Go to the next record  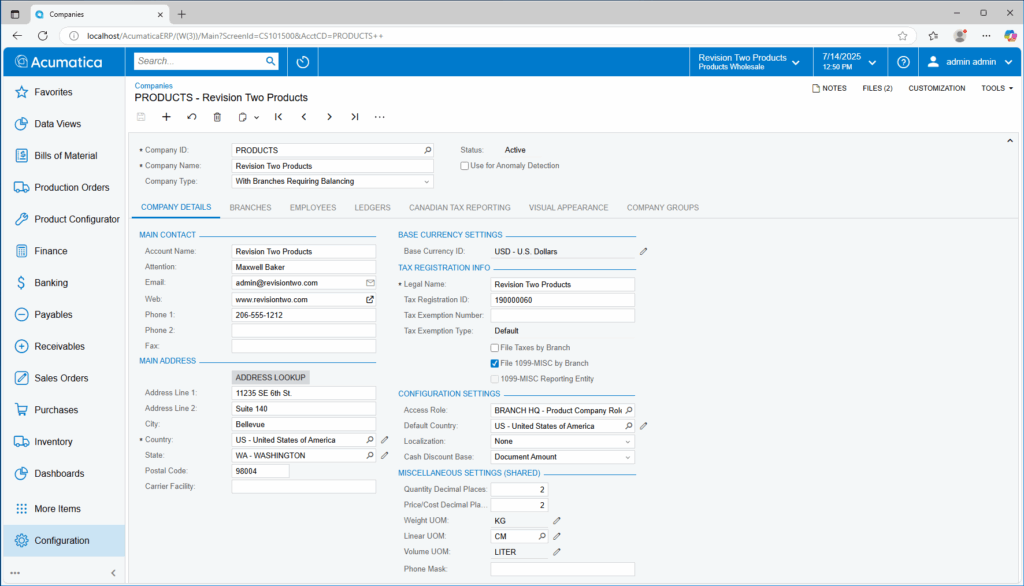pyautogui.click(x=329, y=117)
